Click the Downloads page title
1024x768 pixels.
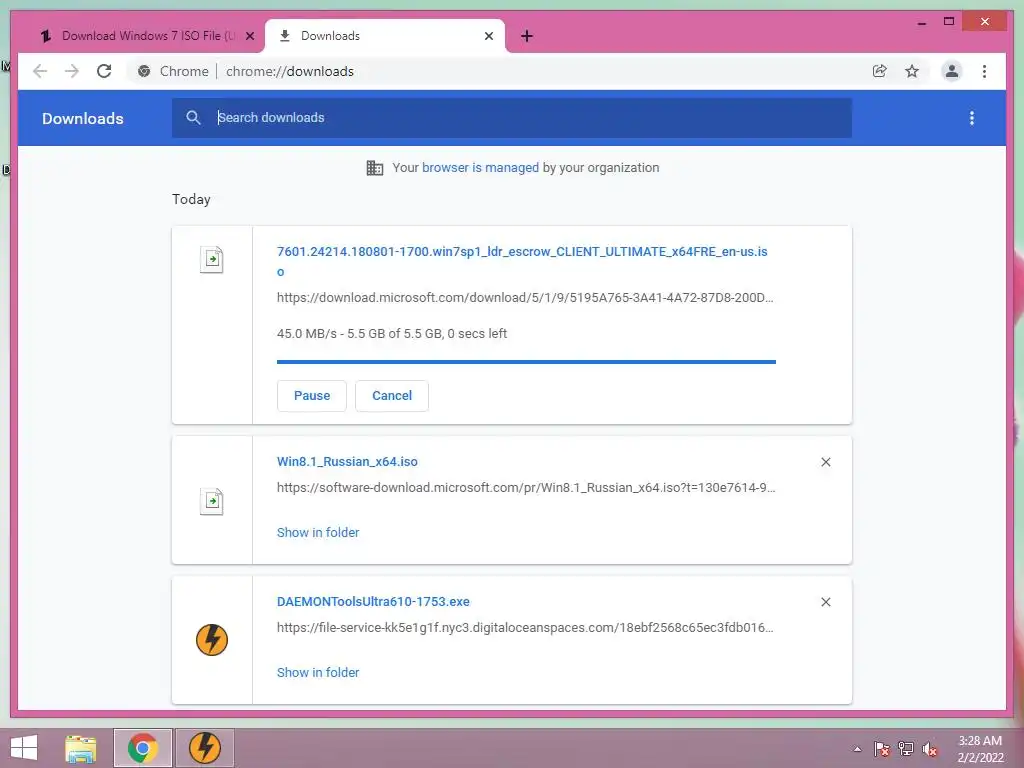[x=83, y=118]
